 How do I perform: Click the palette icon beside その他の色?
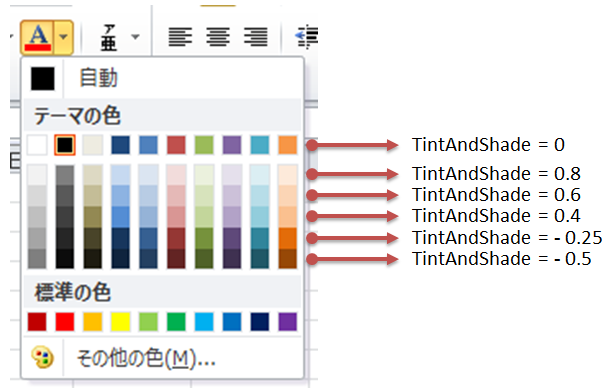click(x=42, y=358)
